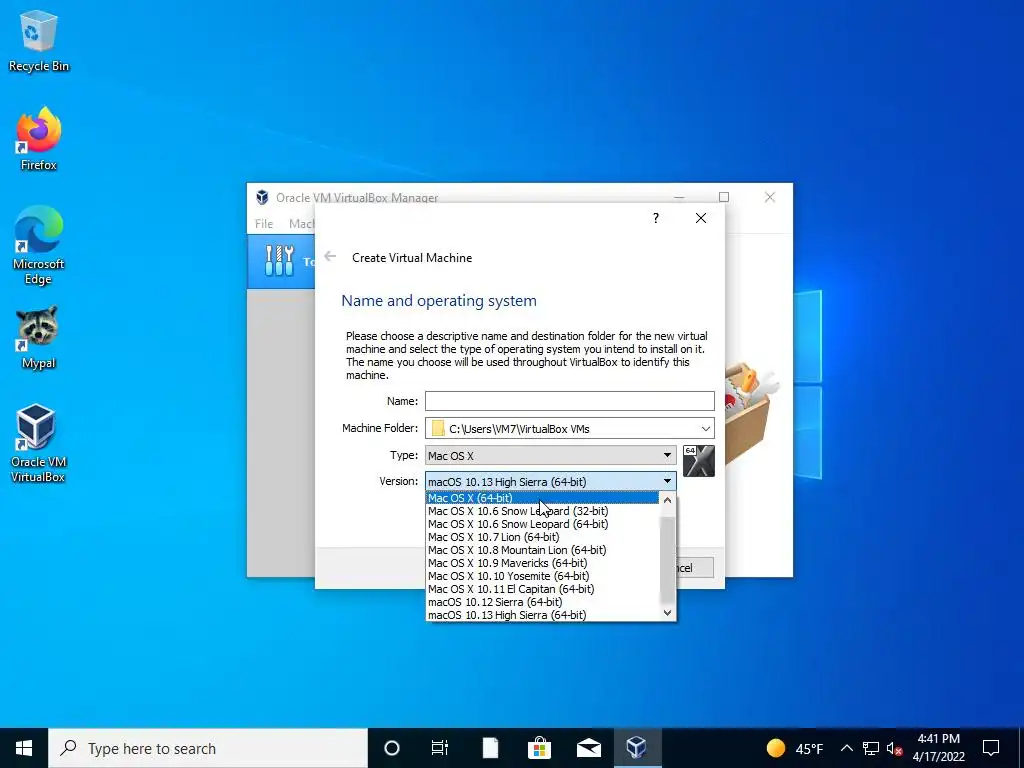Click the Mac OS X 64-bit OS icon
The image size is (1024, 768).
699,461
